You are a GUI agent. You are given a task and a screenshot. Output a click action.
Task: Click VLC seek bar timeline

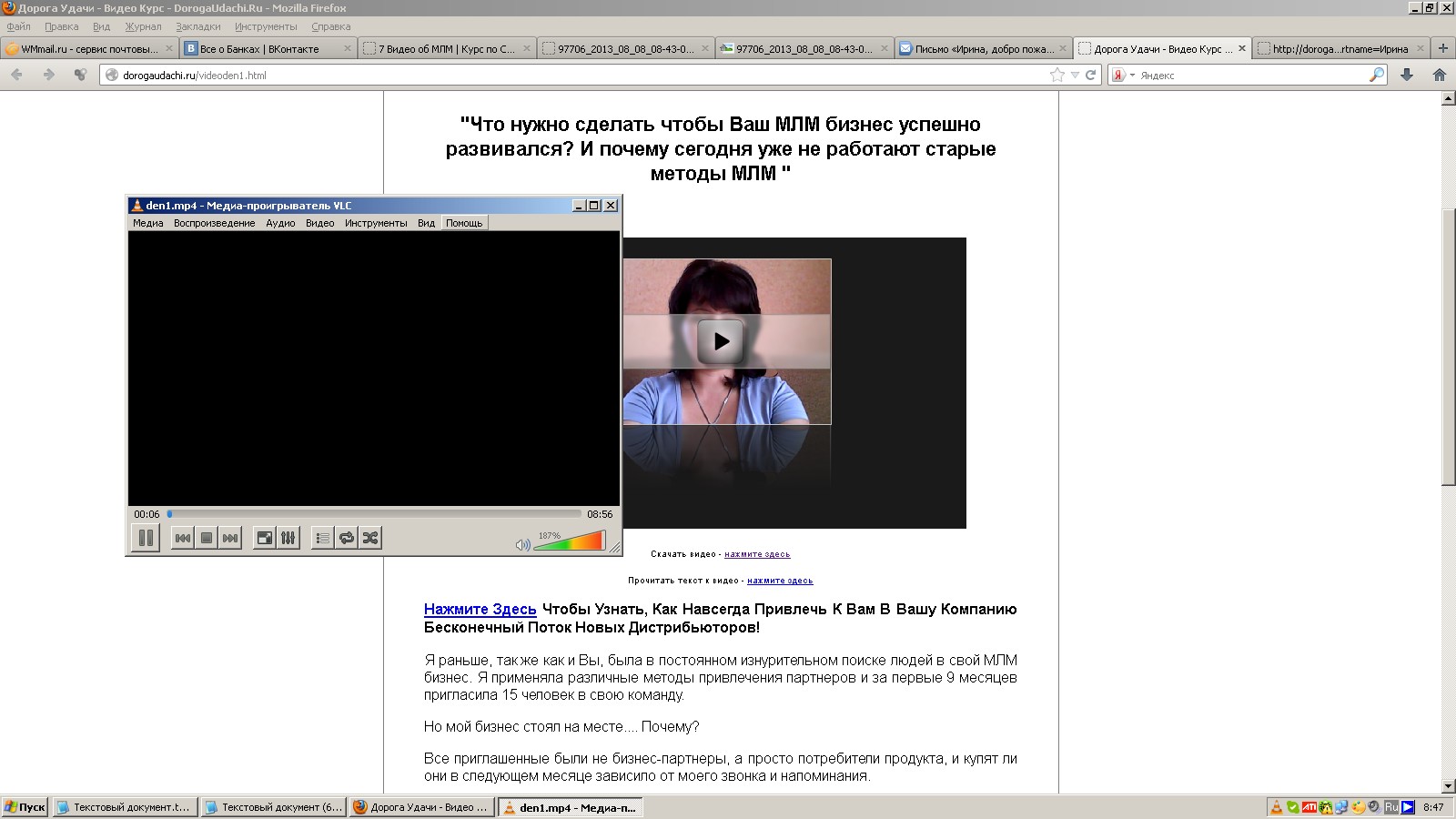(374, 514)
